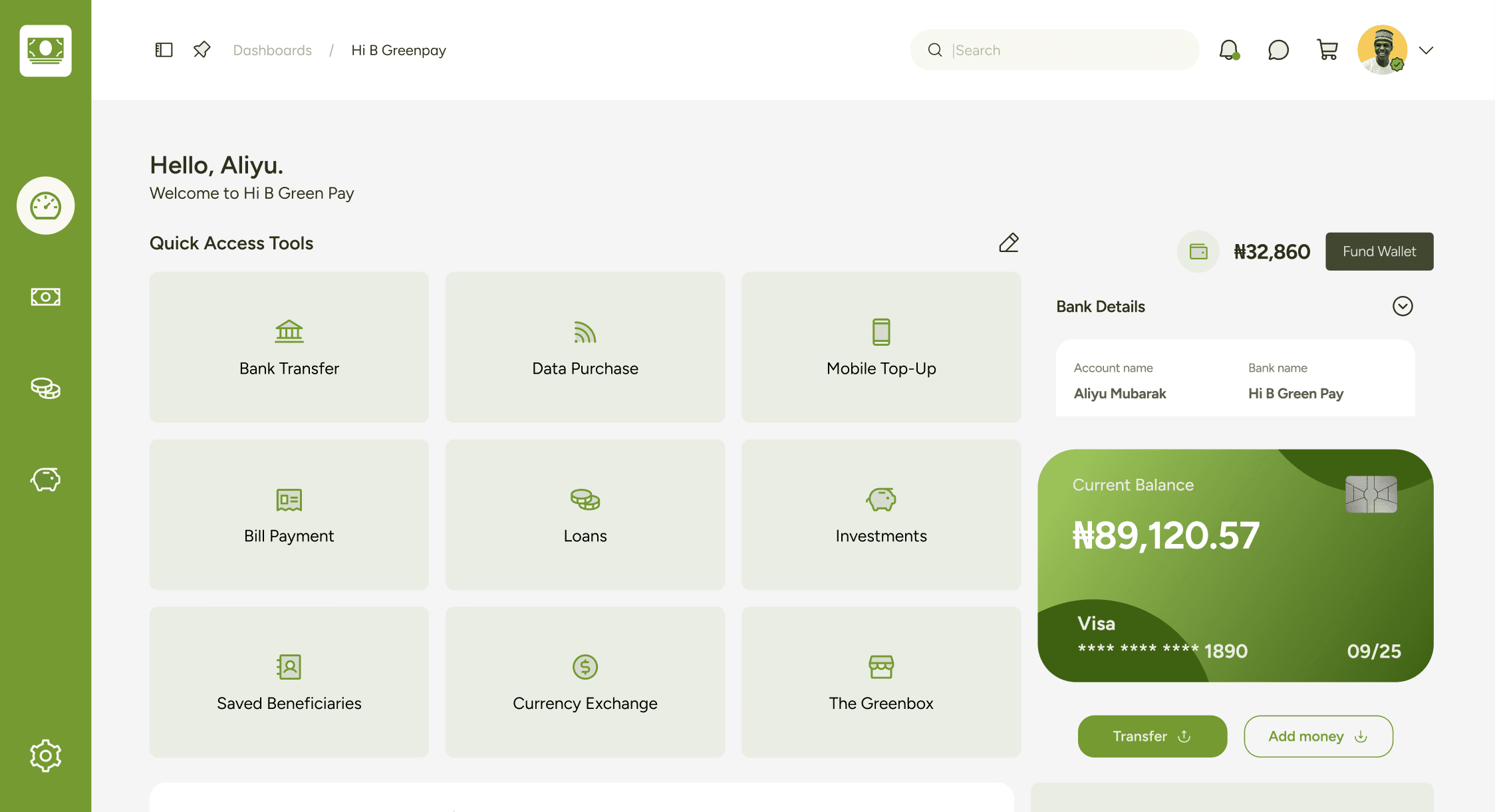
Task: Click the 09/25 card expiry date
Action: (x=1374, y=651)
